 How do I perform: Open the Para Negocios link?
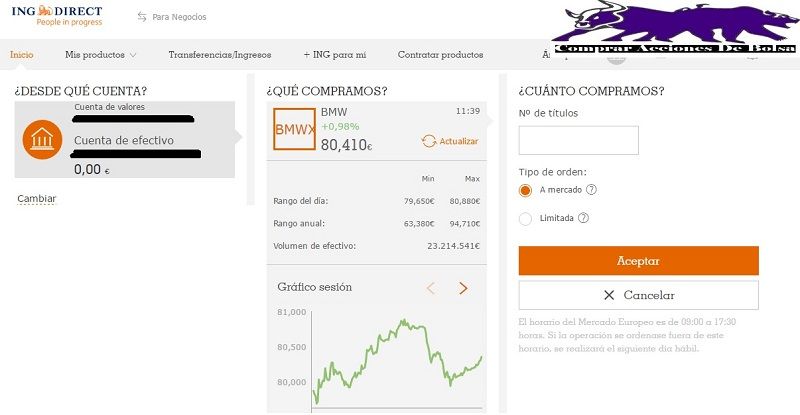pyautogui.click(x=179, y=17)
